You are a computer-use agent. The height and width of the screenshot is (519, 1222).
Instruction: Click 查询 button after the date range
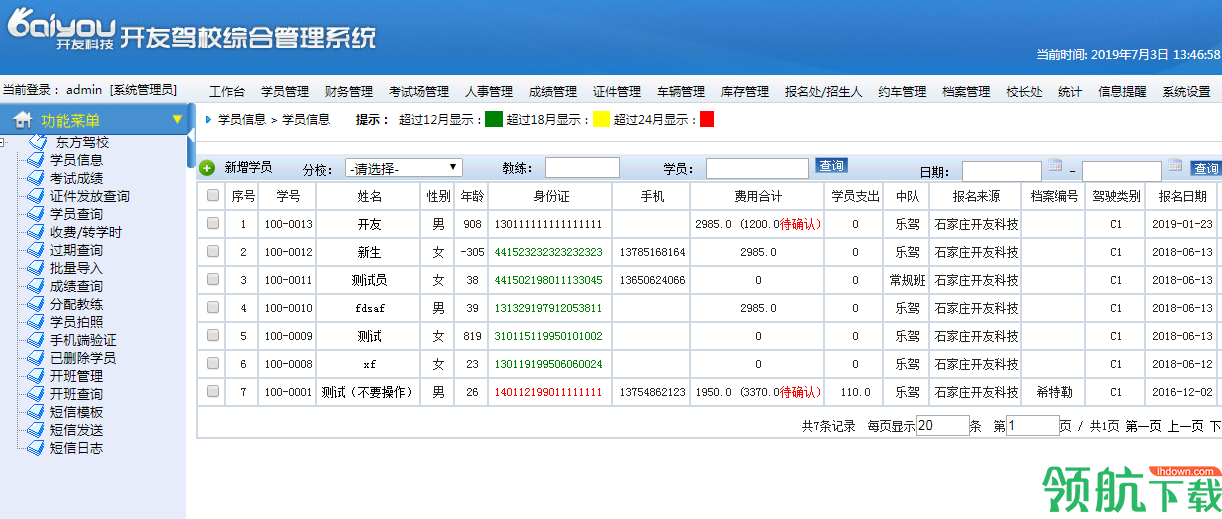point(1206,168)
